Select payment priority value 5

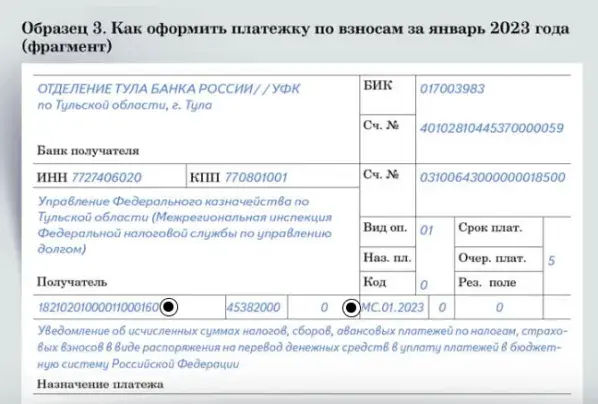551,261
